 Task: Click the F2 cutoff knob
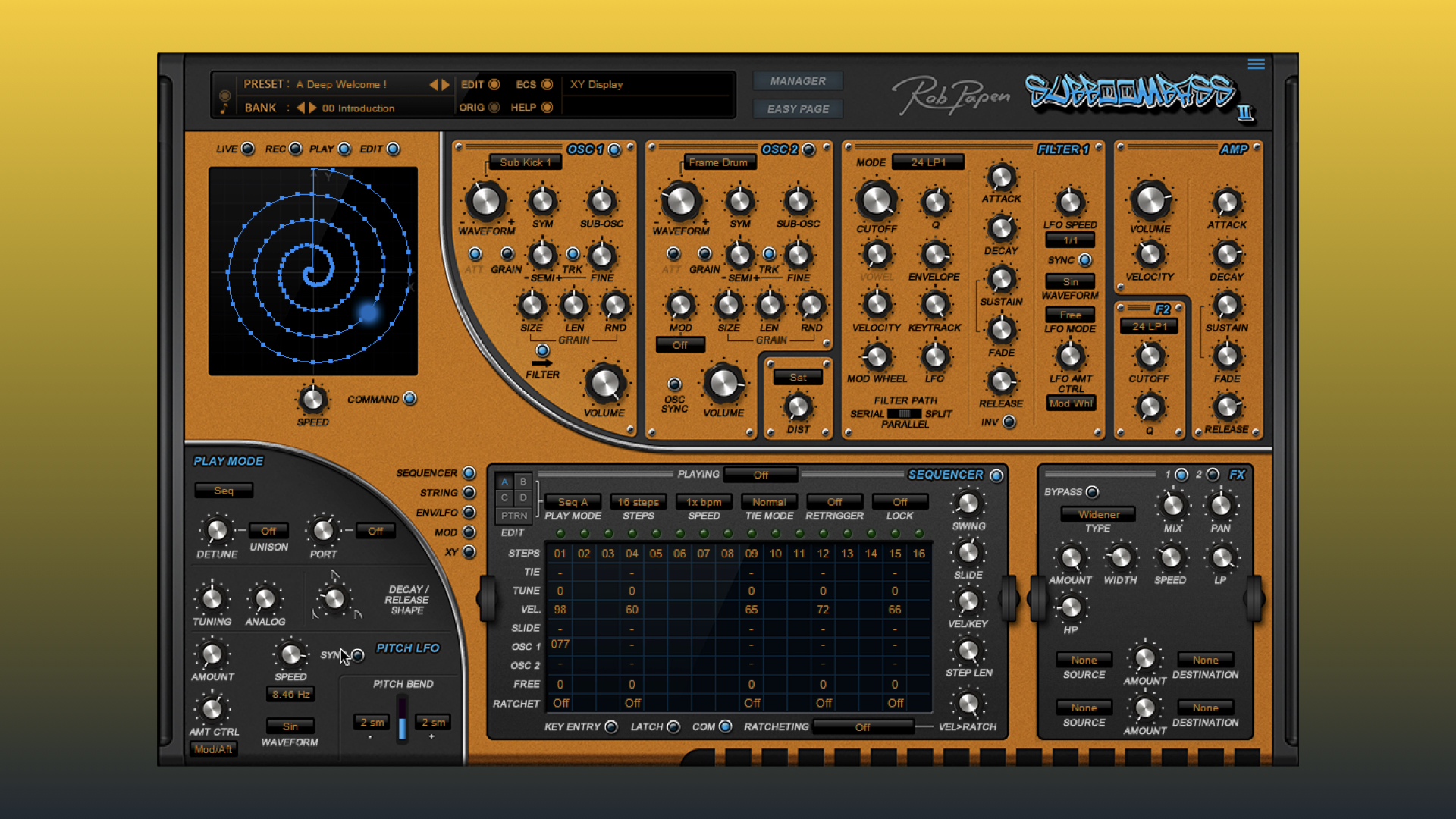pyautogui.click(x=1150, y=356)
